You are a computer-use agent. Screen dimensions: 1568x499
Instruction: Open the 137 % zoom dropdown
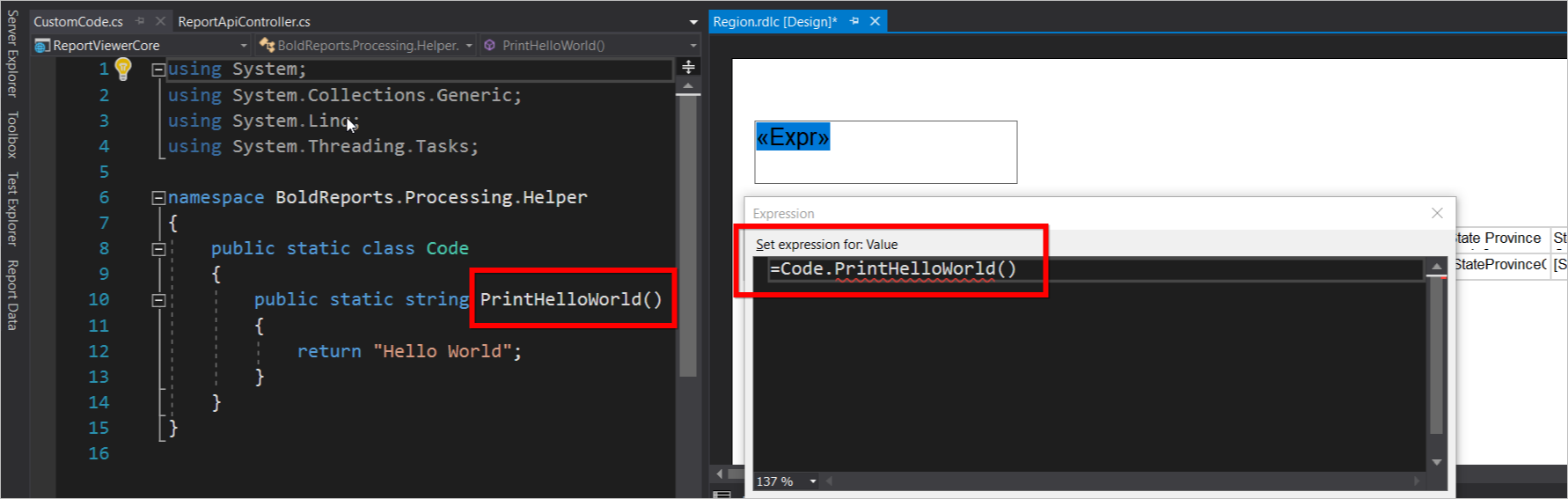pyautogui.click(x=813, y=481)
